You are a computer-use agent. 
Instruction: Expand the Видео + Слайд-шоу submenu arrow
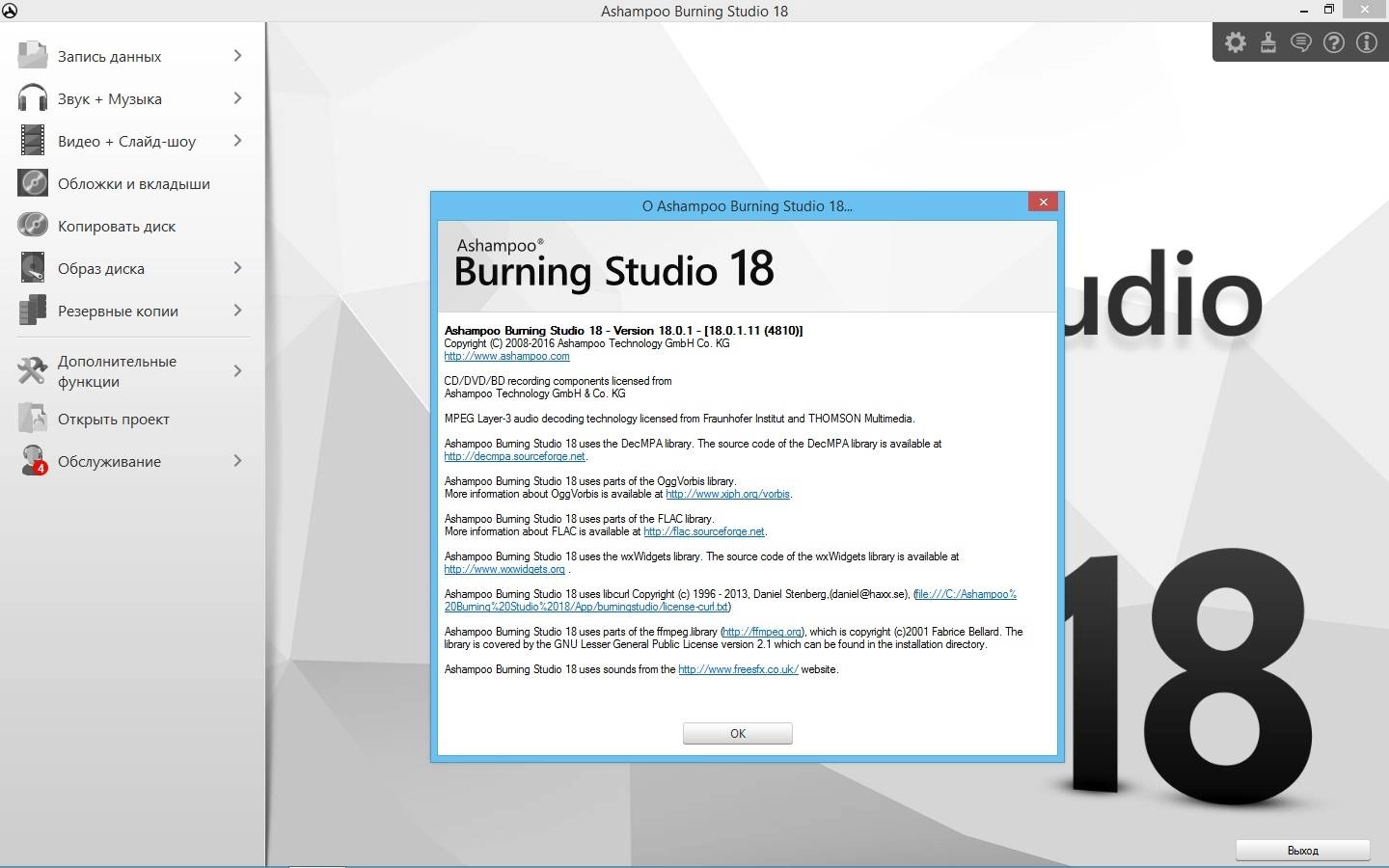pyautogui.click(x=237, y=140)
